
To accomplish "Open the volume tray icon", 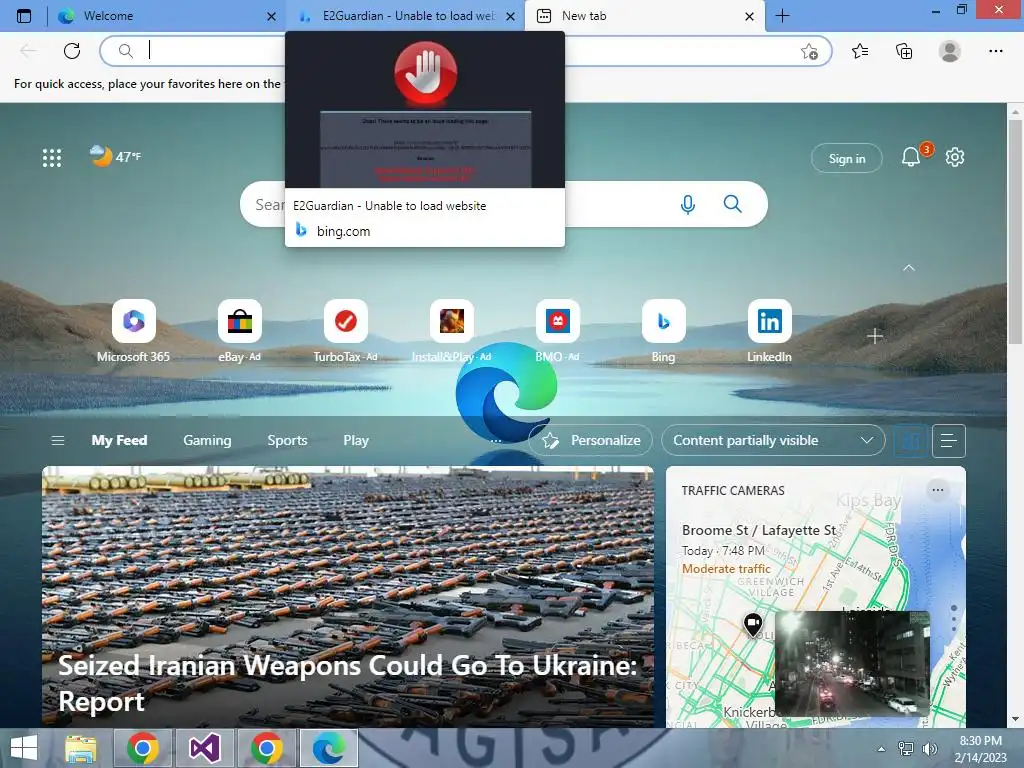I will coord(929,748).
